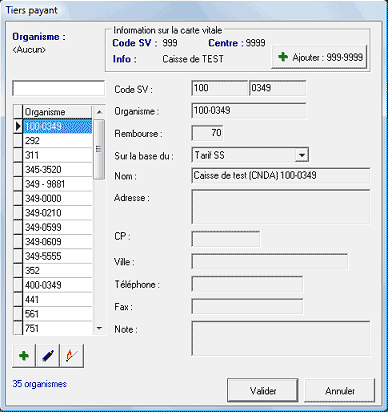Click the Organisme column header
The width and height of the screenshot is (388, 412).
[57, 112]
